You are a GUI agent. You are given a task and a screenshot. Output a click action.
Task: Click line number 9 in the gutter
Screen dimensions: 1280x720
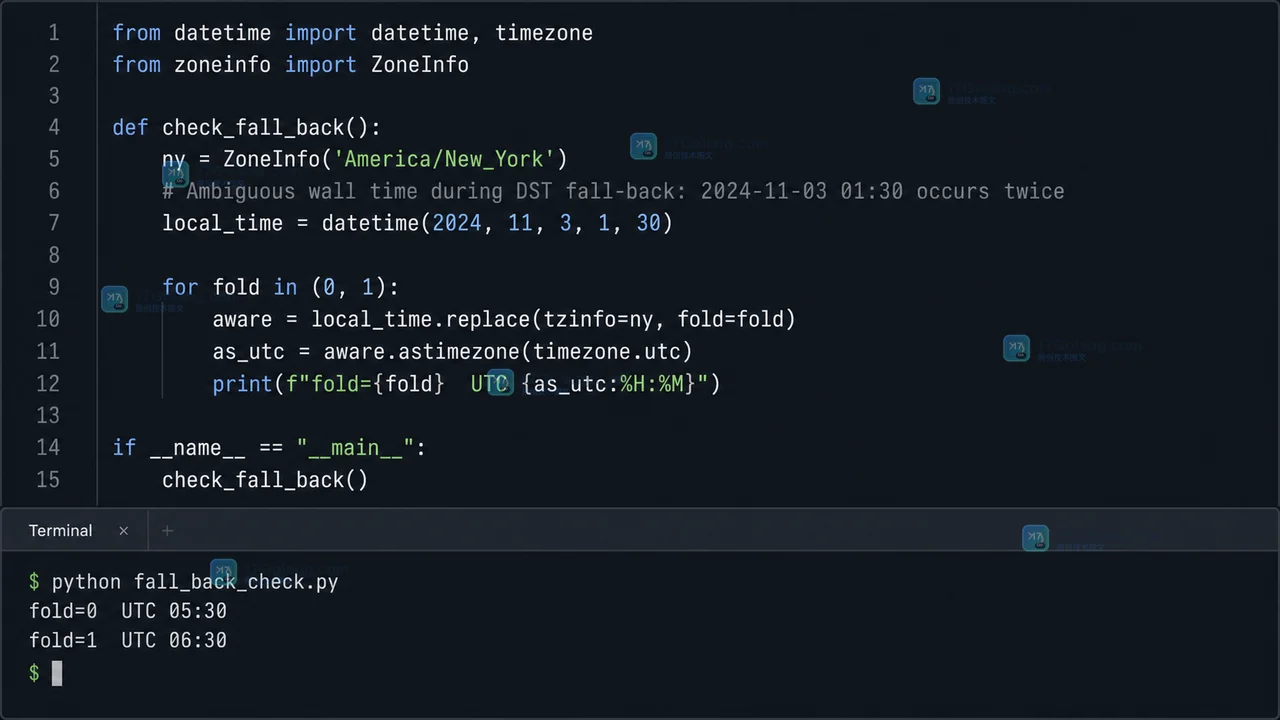[54, 288]
